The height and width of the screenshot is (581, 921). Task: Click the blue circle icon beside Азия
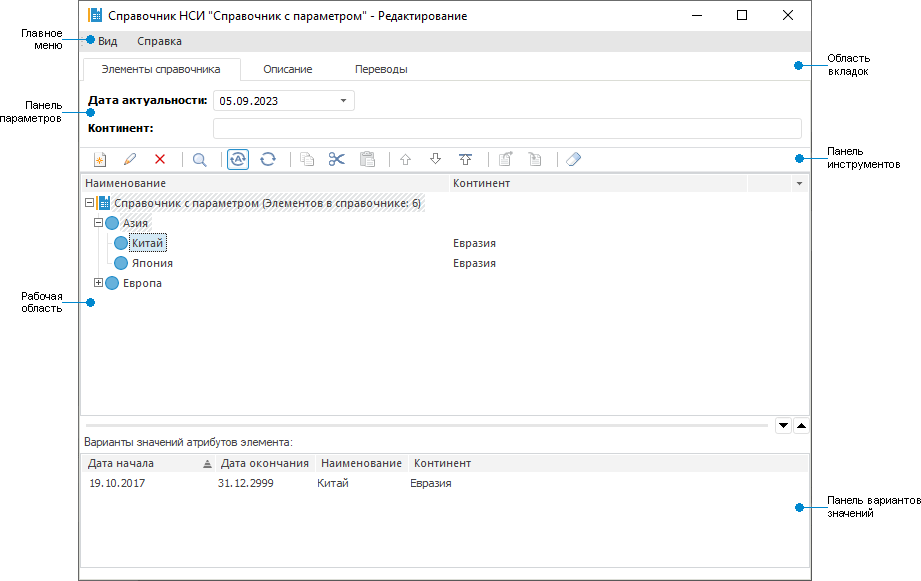pyautogui.click(x=112, y=223)
